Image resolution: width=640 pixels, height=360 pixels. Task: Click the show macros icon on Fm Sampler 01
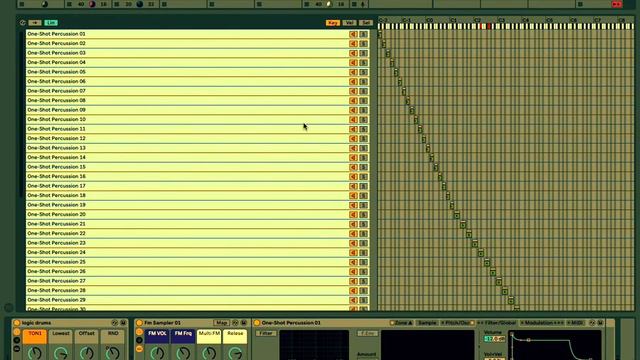[x=139, y=332]
